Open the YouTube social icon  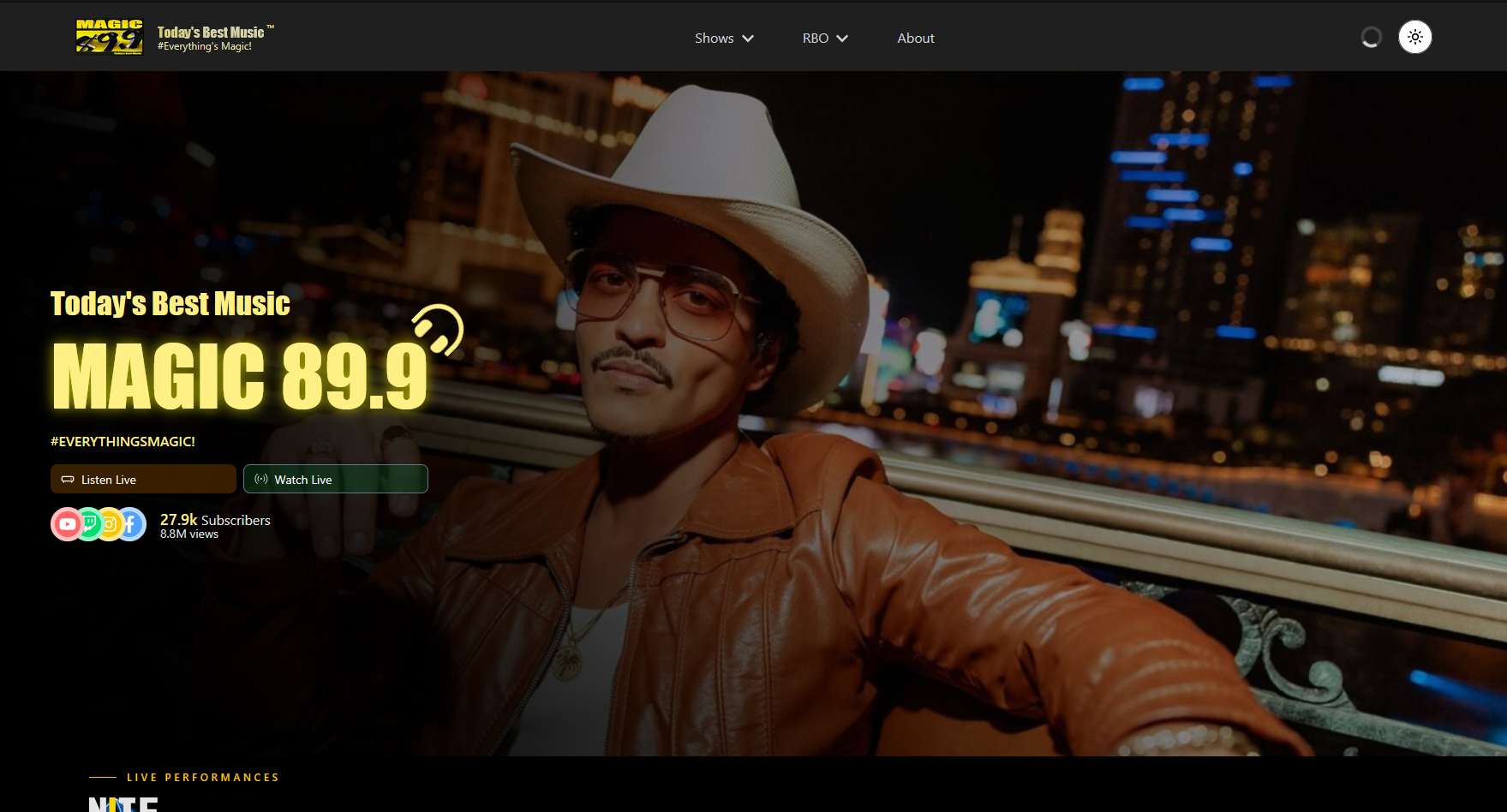point(68,524)
